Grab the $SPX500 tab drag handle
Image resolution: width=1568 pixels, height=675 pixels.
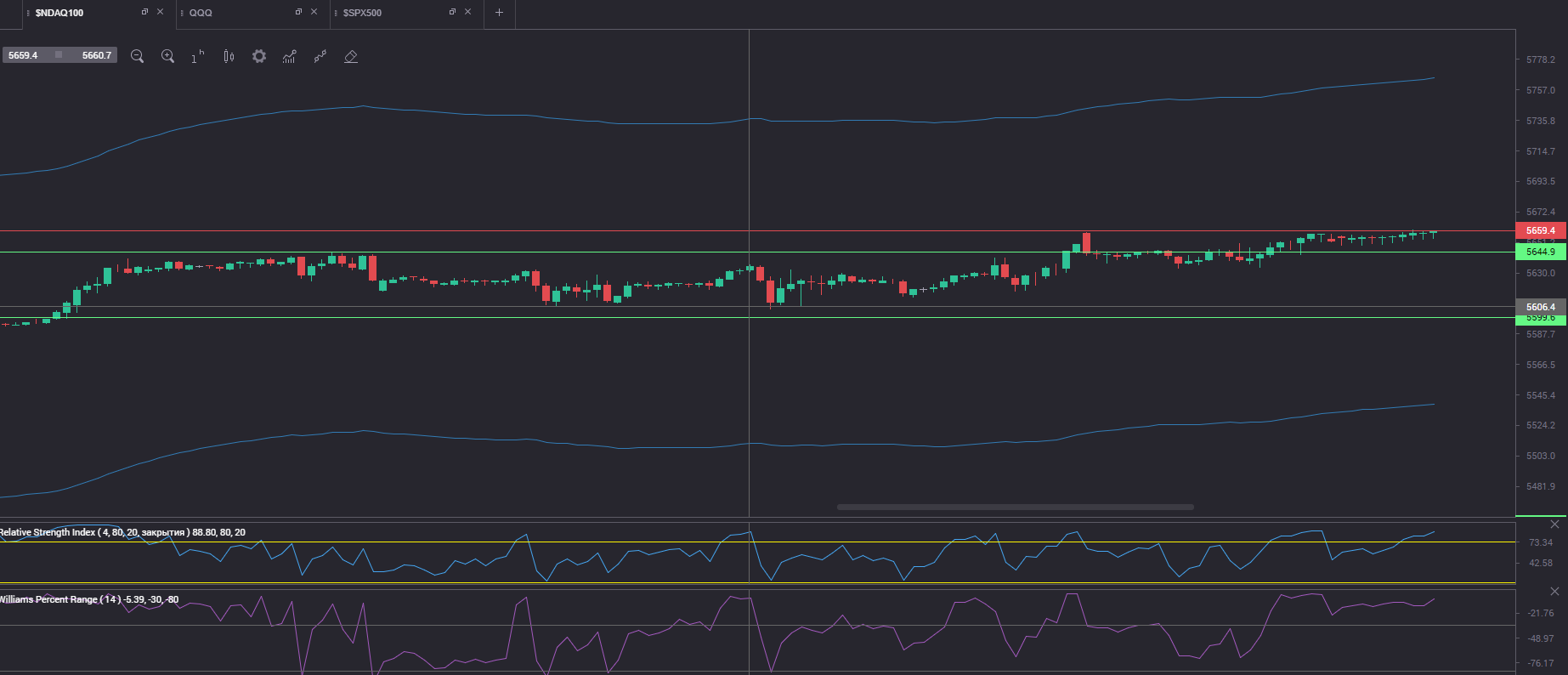(336, 13)
